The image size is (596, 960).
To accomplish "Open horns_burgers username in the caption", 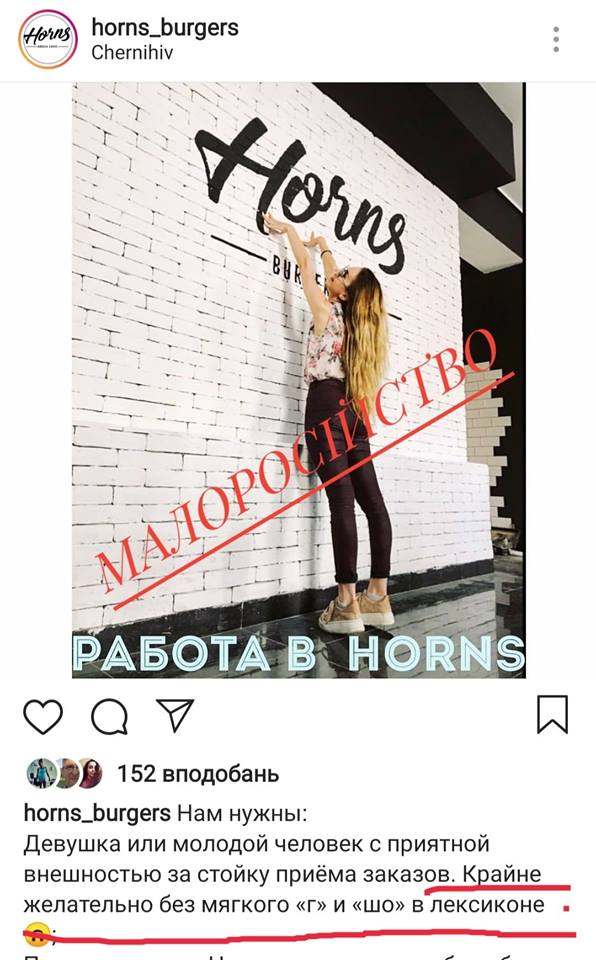I will click(97, 814).
